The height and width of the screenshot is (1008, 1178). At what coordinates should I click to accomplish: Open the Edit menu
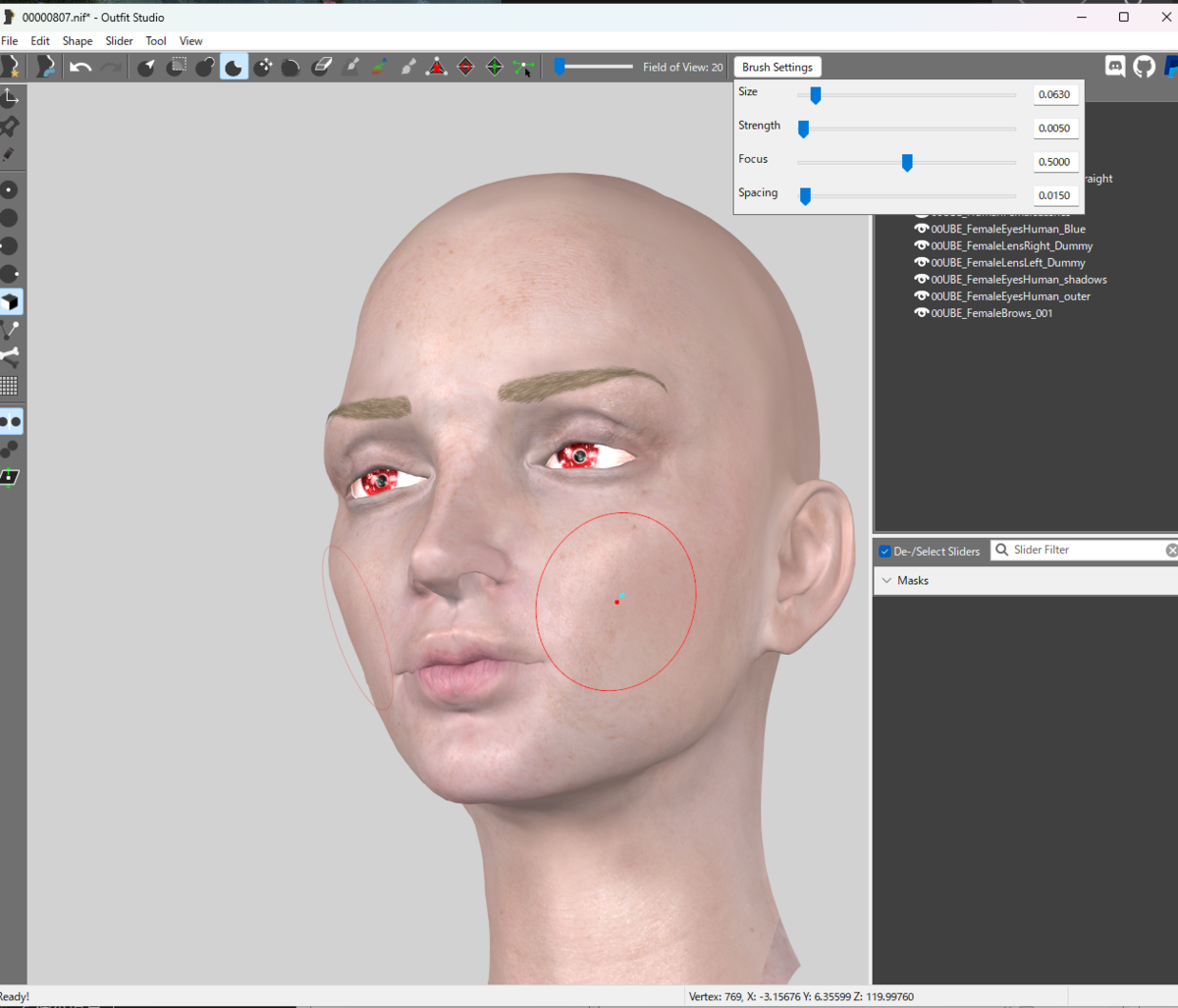(40, 41)
